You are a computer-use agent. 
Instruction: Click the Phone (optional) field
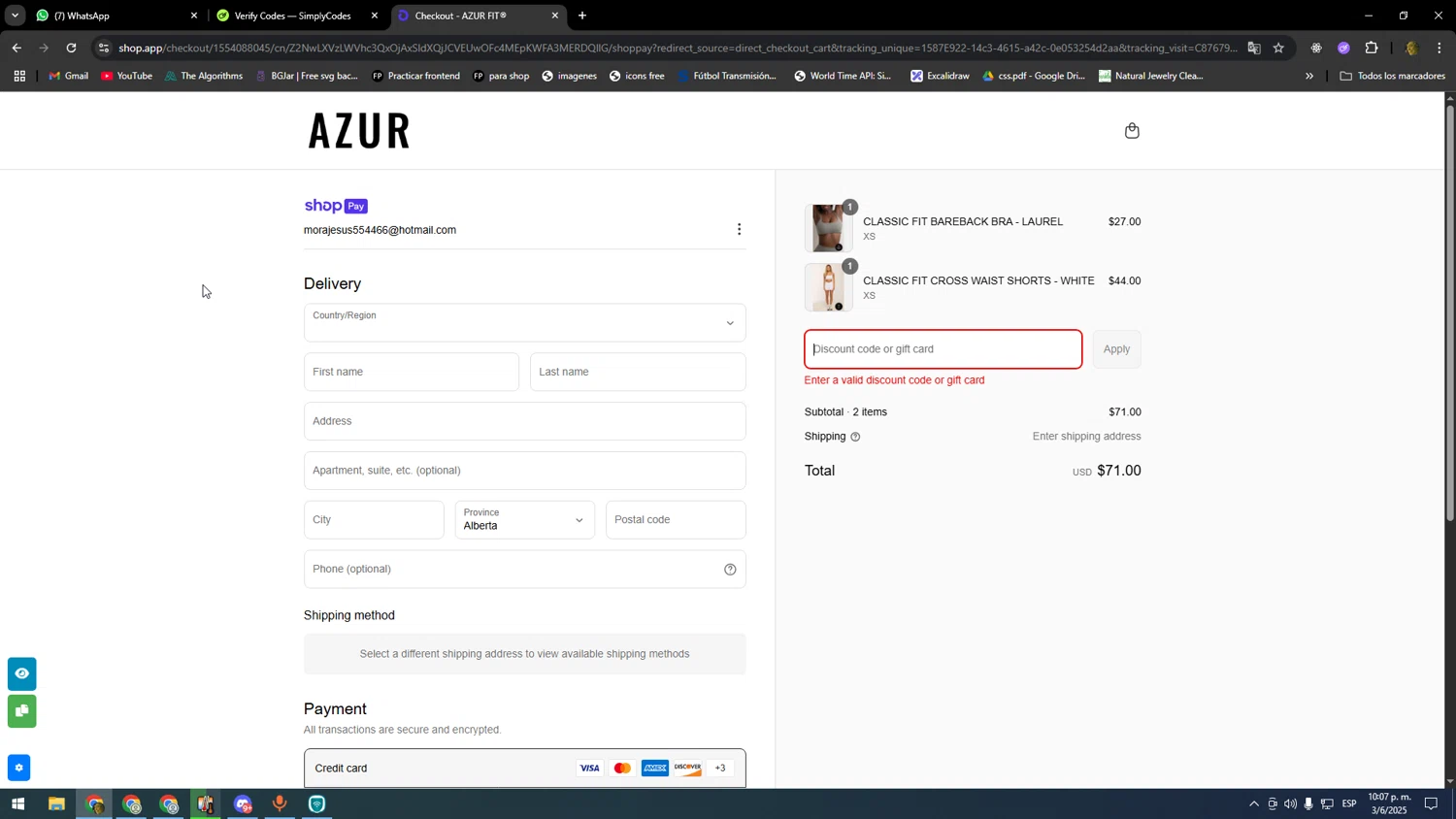pos(525,570)
